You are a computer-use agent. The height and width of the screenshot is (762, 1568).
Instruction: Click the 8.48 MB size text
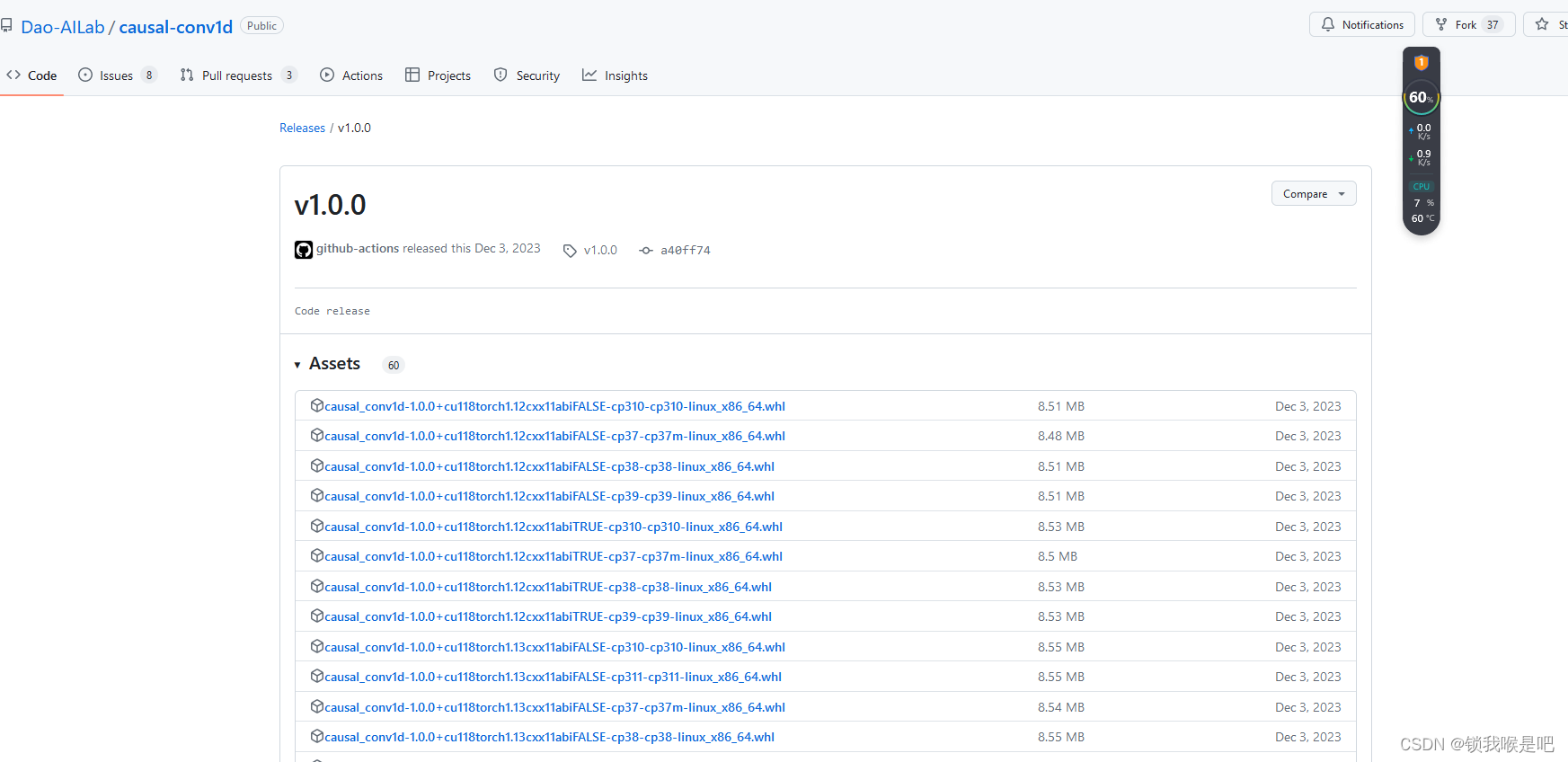coord(1060,436)
